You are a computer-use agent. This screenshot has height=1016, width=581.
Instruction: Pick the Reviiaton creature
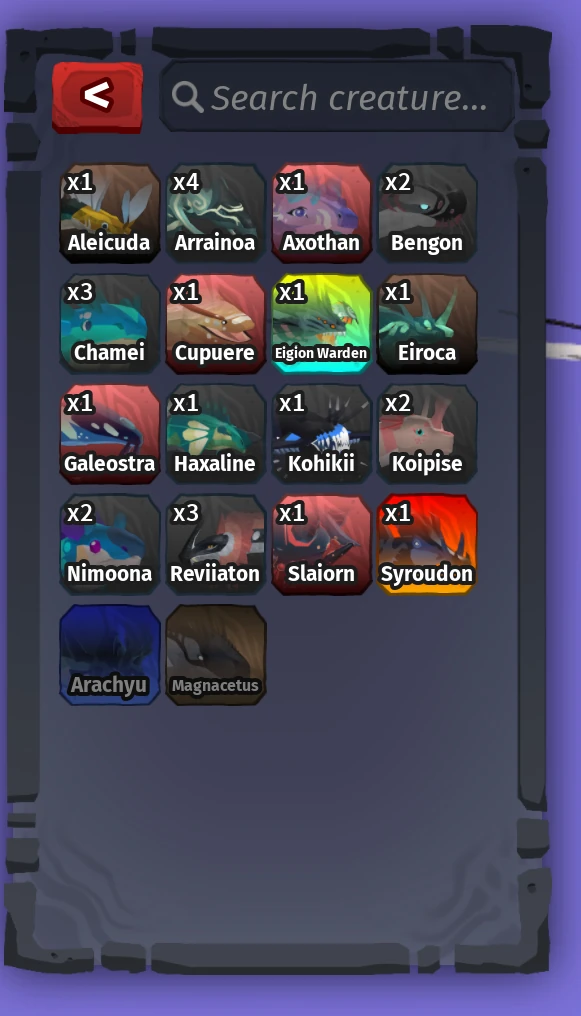pos(216,544)
